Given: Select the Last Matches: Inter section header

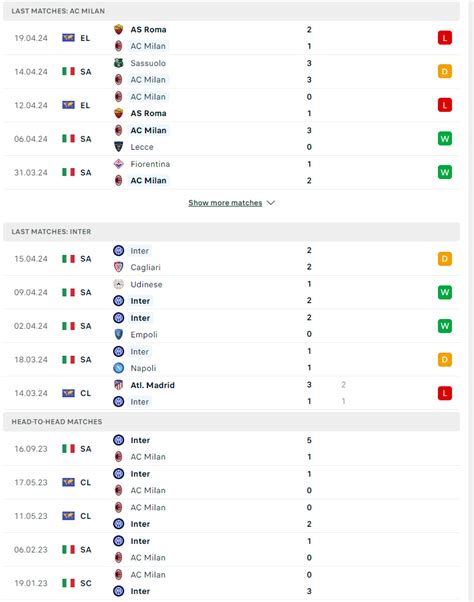Looking at the screenshot, I should (x=231, y=232).
